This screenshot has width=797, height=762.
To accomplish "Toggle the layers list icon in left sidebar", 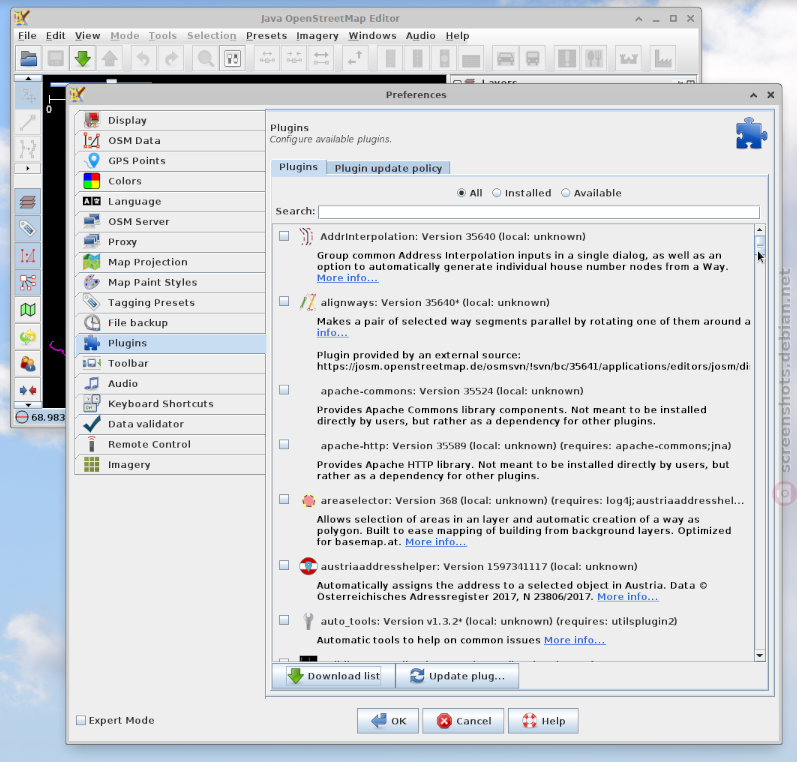I will 27,202.
